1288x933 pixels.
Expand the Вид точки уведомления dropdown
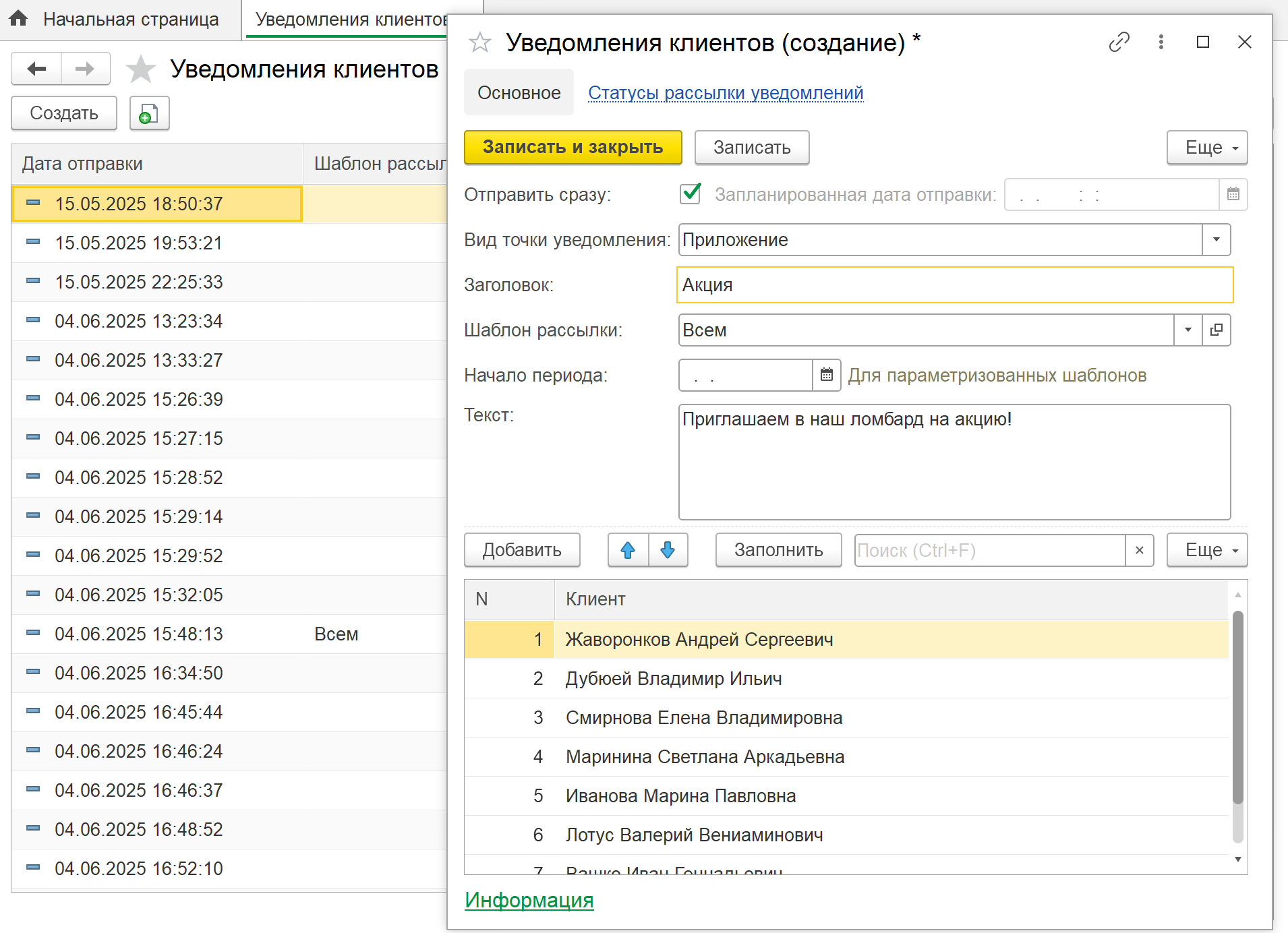pyautogui.click(x=1217, y=239)
